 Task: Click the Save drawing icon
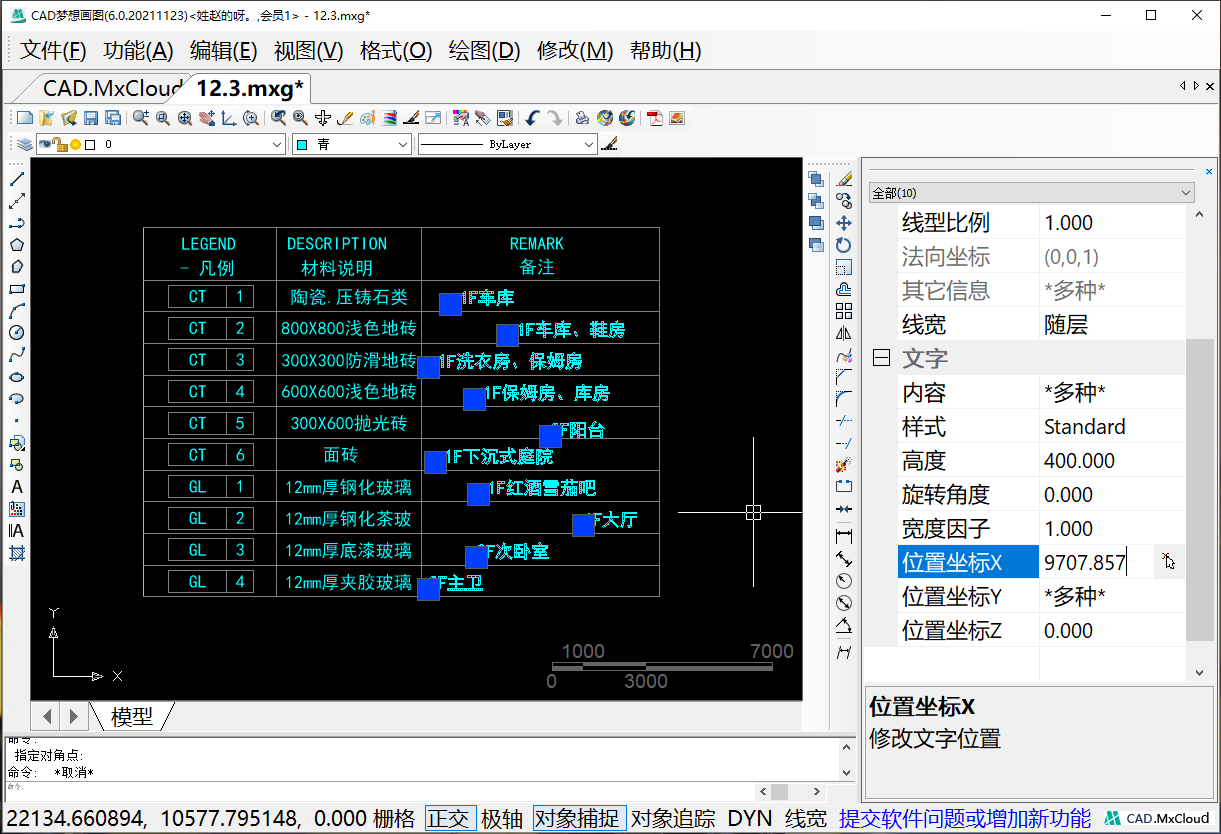pyautogui.click(x=91, y=118)
